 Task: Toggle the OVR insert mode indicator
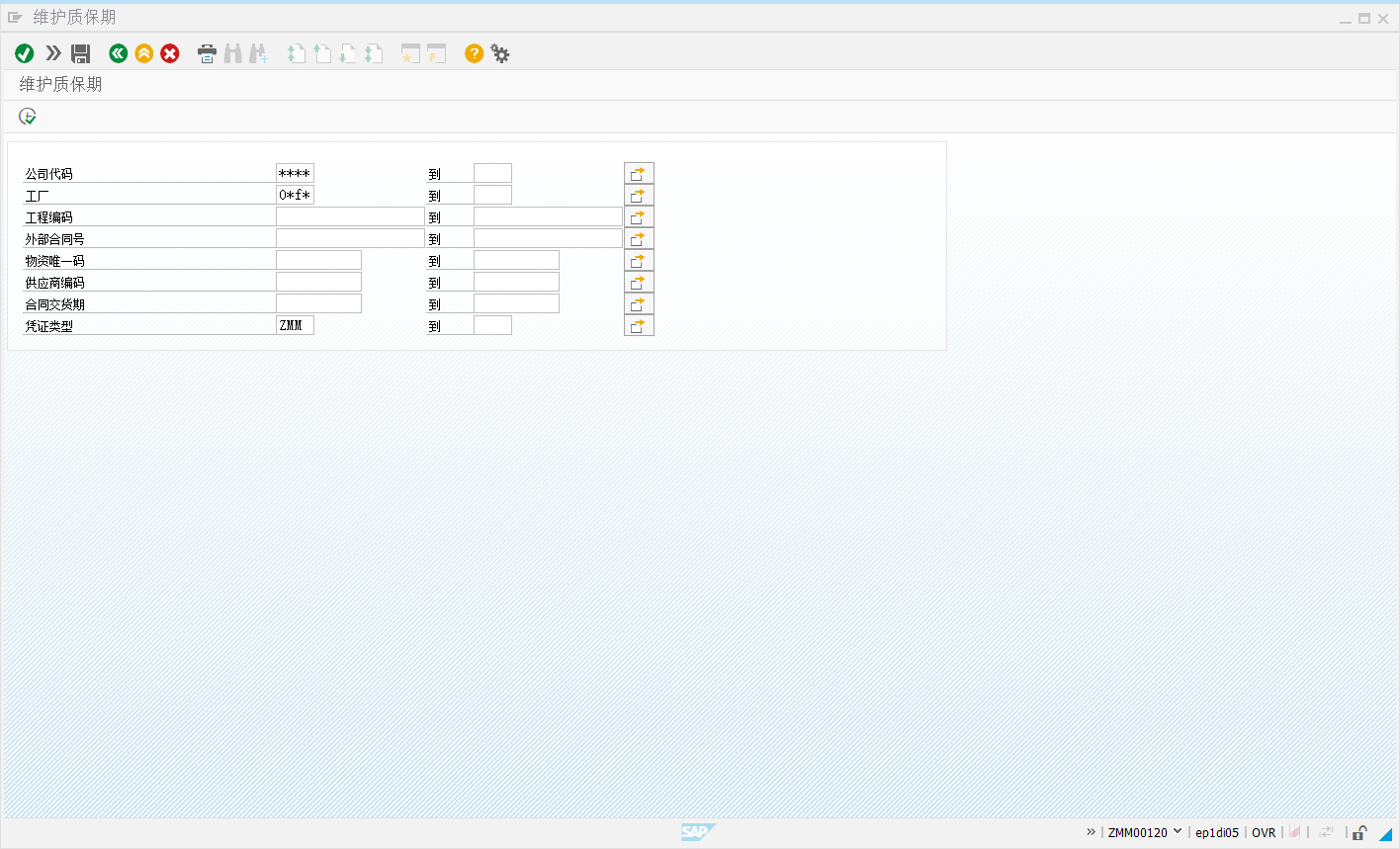1264,833
